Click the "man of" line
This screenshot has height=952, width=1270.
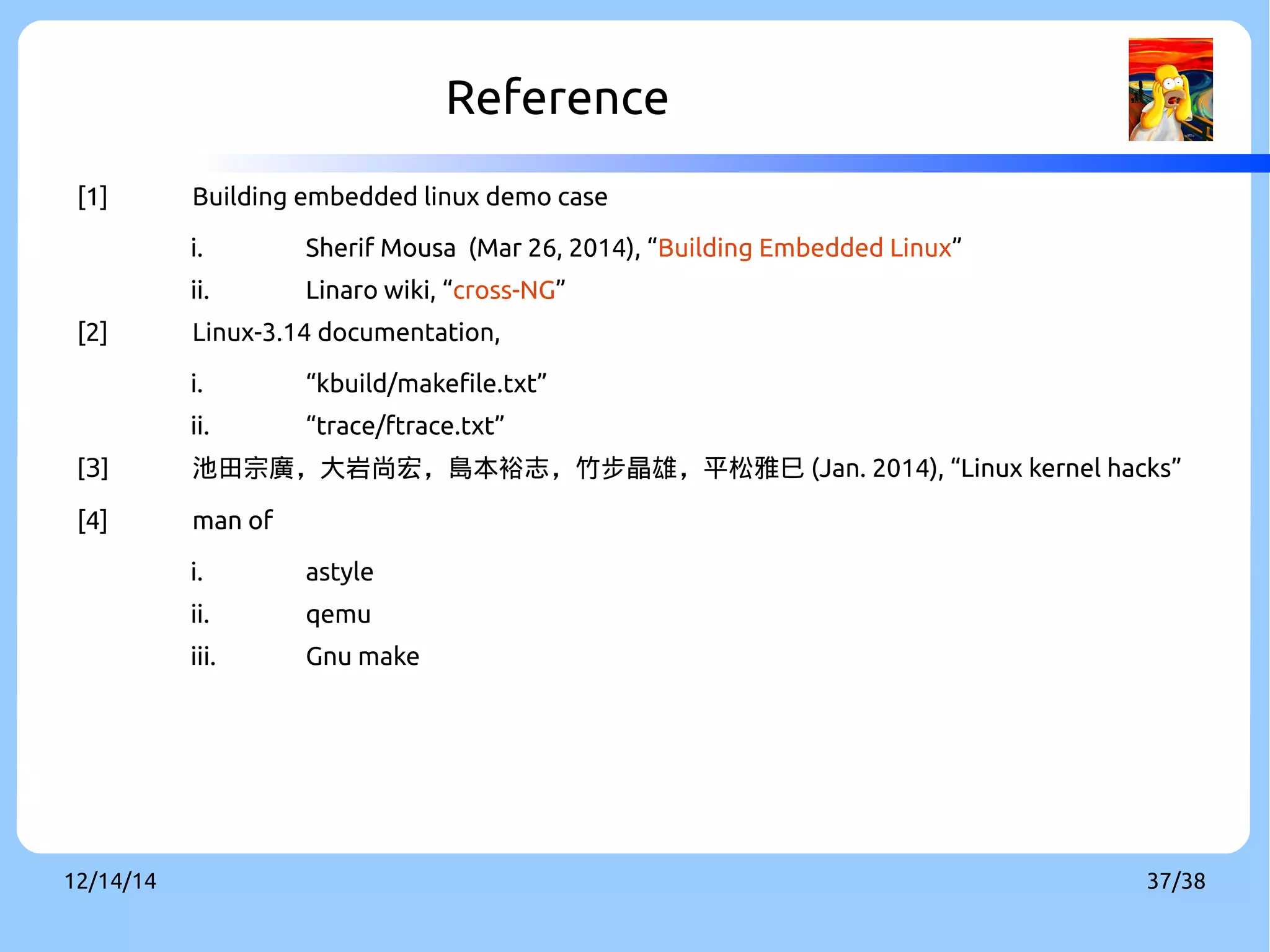233,520
